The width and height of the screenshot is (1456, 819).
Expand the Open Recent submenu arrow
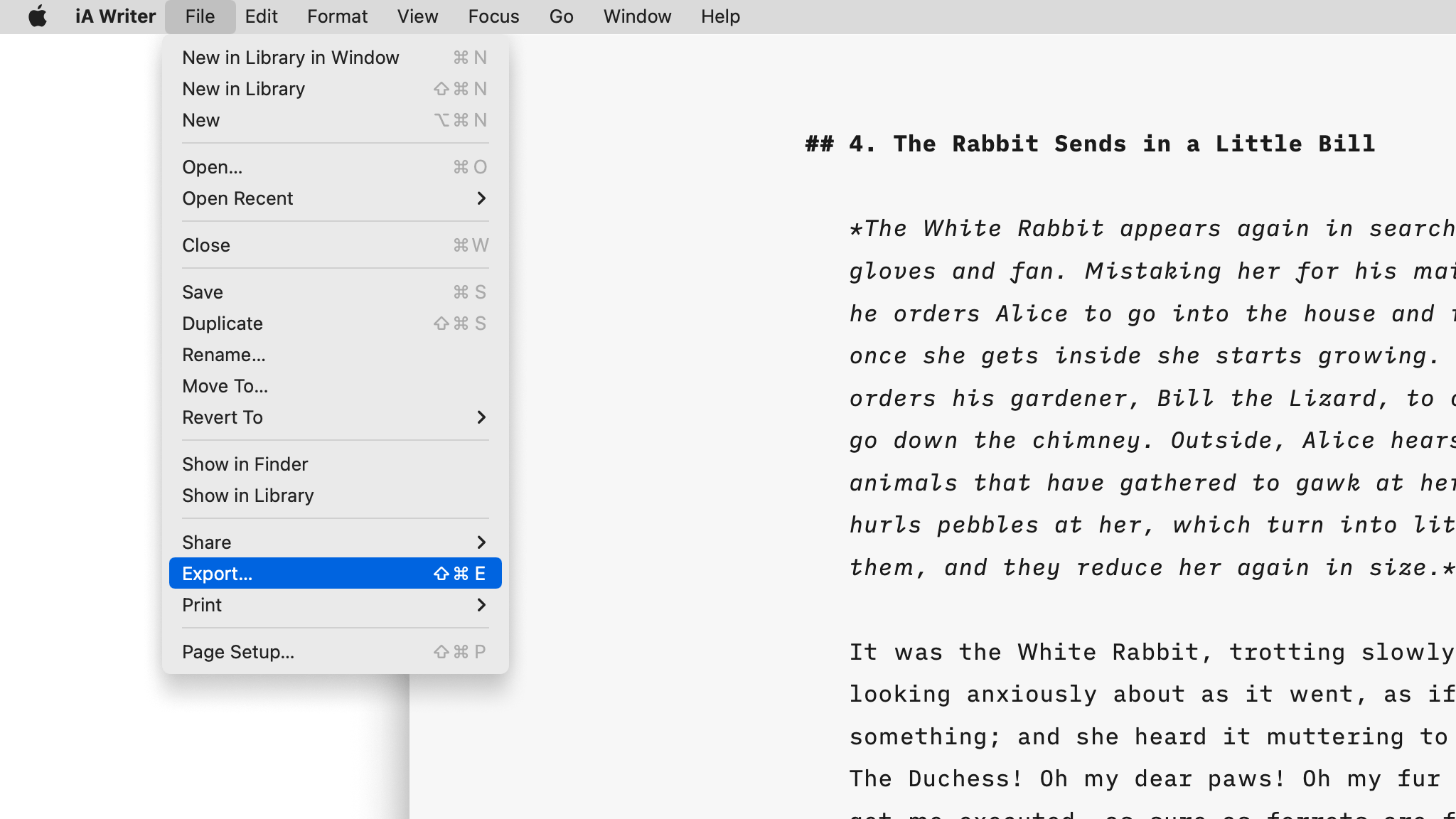481,198
